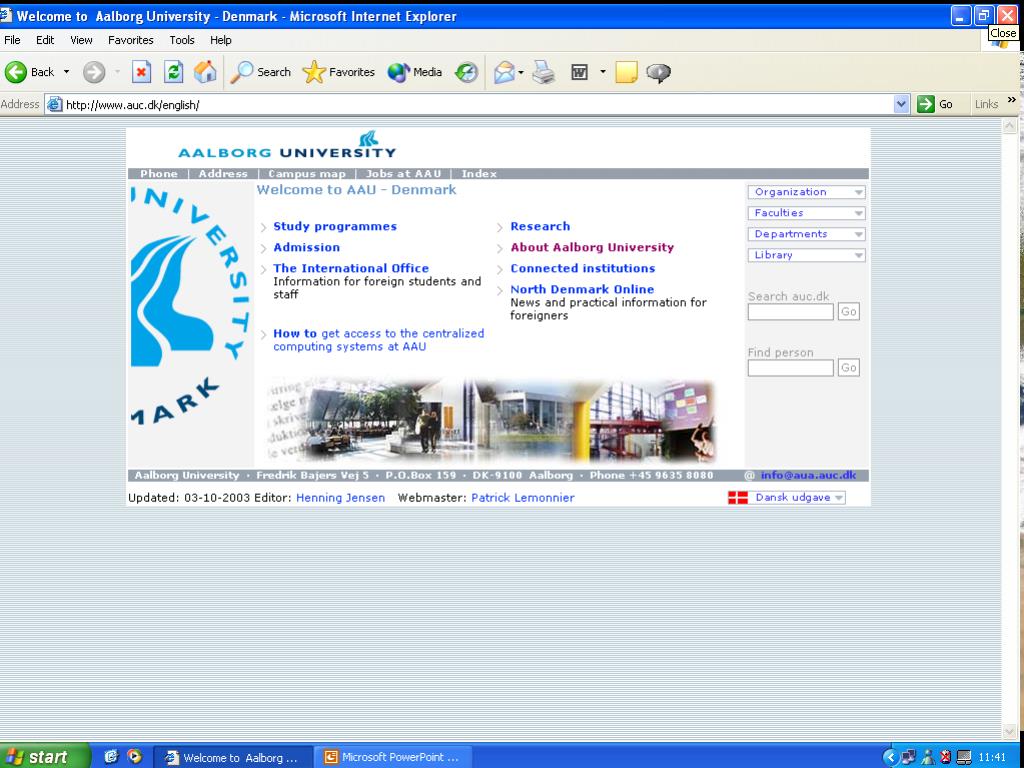
Task: Click the Messenger speech bubble icon
Action: tap(658, 72)
